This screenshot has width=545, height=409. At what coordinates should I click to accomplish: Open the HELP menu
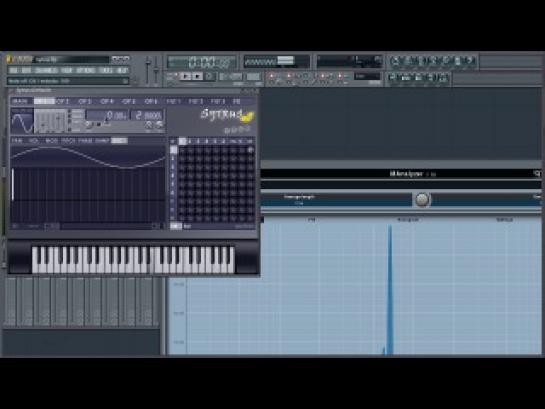coord(122,71)
